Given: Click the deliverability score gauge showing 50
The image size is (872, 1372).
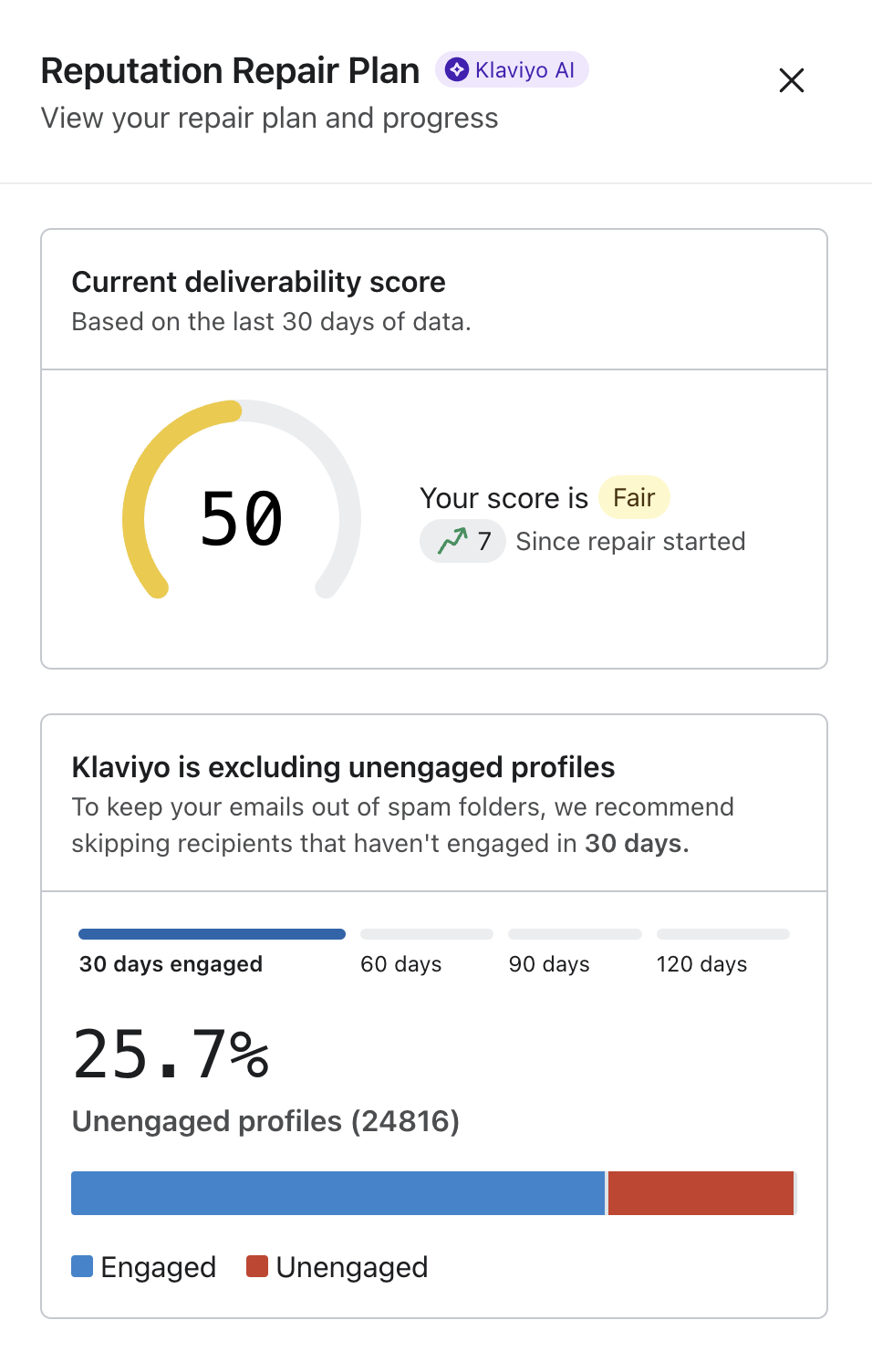Looking at the screenshot, I should 242,518.
